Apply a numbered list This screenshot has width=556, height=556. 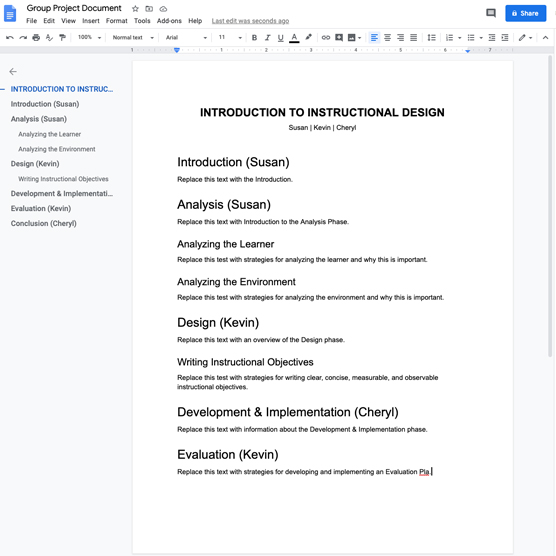pos(449,38)
